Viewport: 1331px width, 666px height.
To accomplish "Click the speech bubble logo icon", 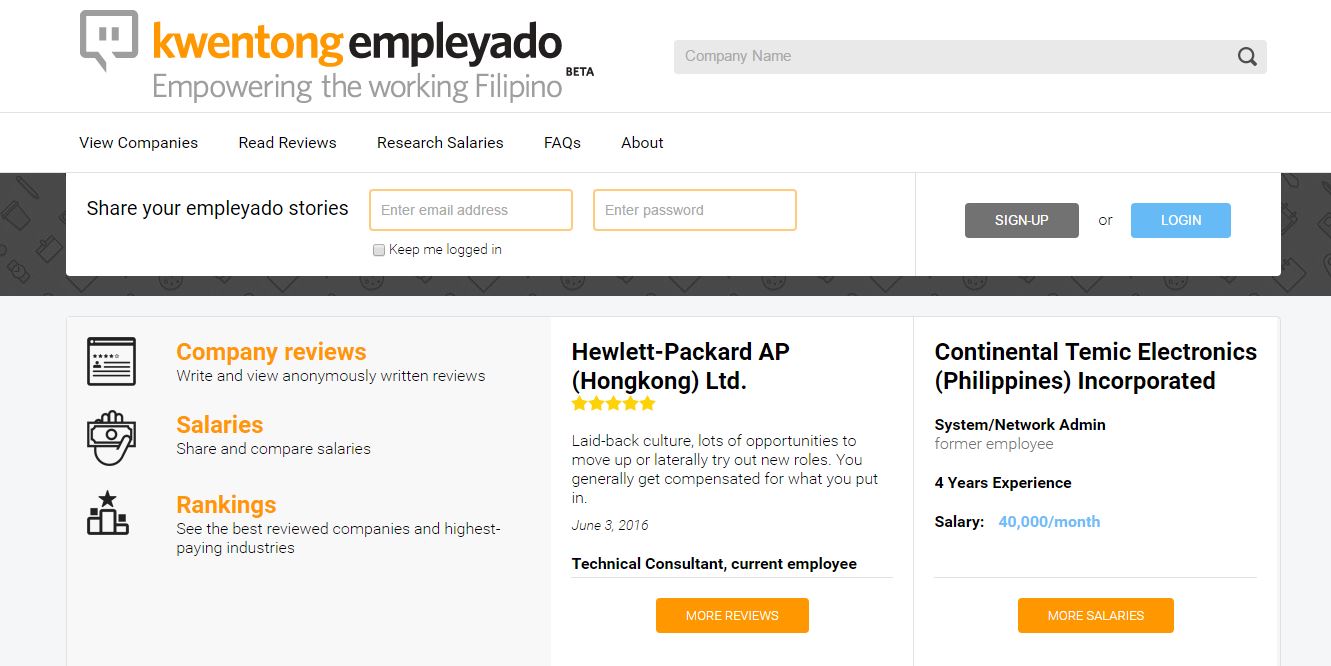I will coord(109,41).
